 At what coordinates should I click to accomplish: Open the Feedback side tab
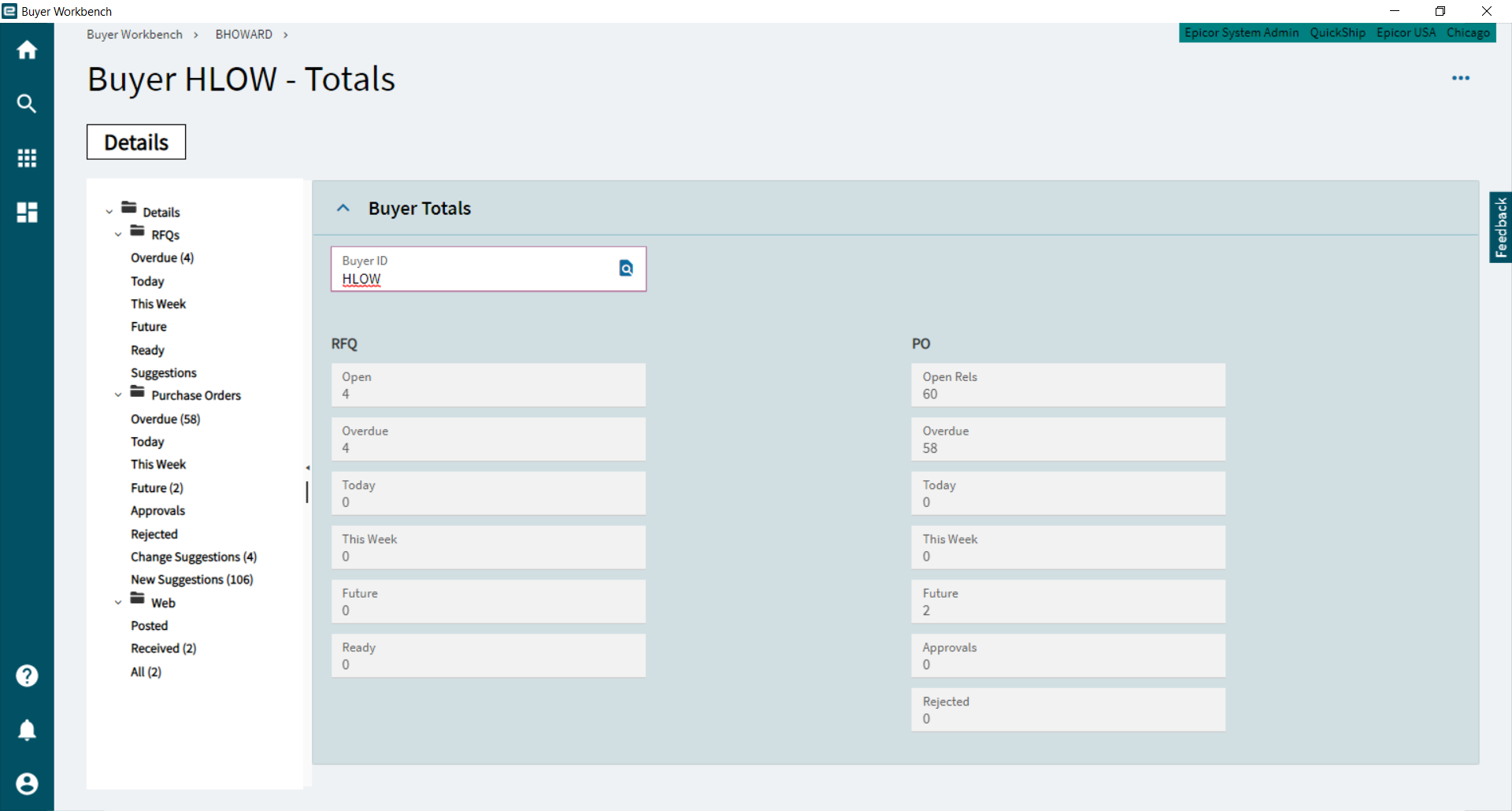coord(1501,228)
